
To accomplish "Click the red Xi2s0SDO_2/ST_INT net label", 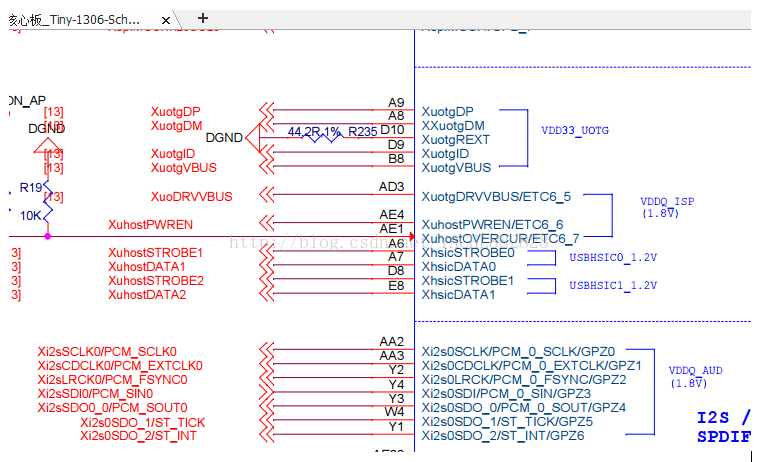I will coord(138,436).
